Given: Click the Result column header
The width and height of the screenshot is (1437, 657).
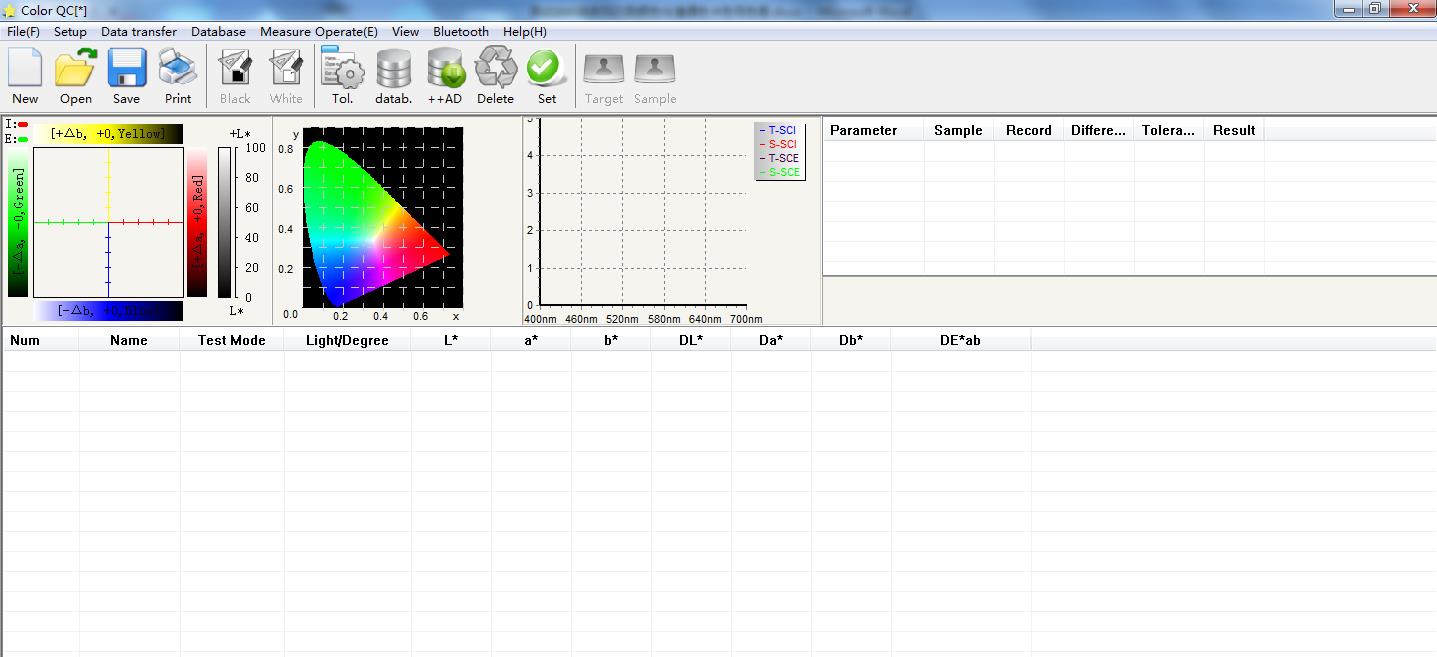Looking at the screenshot, I should click(x=1234, y=130).
